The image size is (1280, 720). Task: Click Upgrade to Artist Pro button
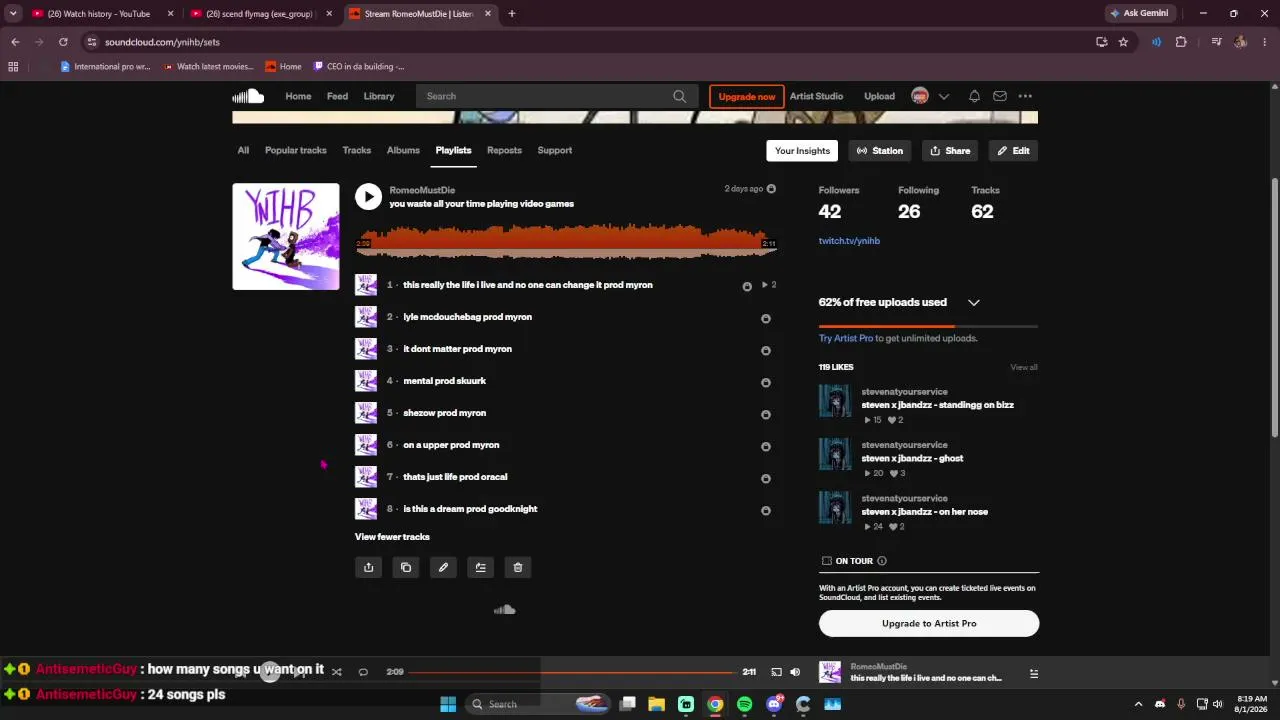(x=929, y=623)
